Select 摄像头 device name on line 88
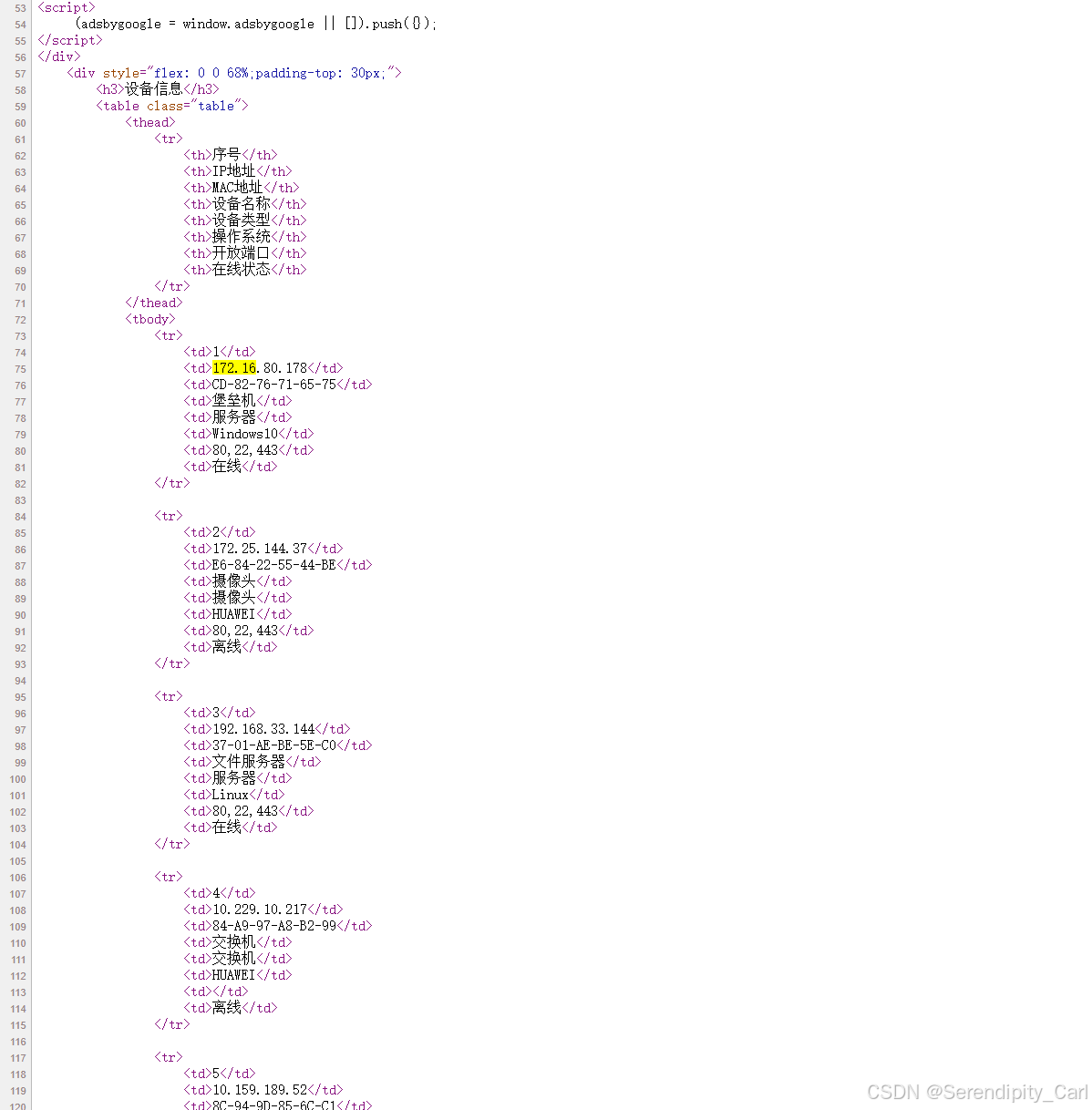 coord(234,581)
